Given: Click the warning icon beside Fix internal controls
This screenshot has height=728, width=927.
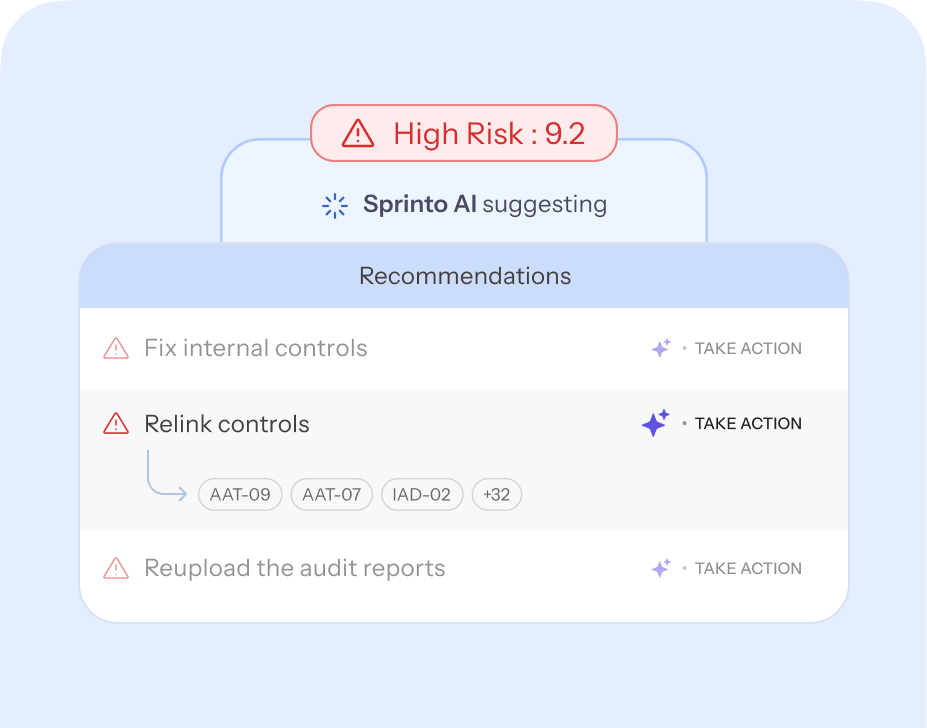Looking at the screenshot, I should tap(114, 348).
